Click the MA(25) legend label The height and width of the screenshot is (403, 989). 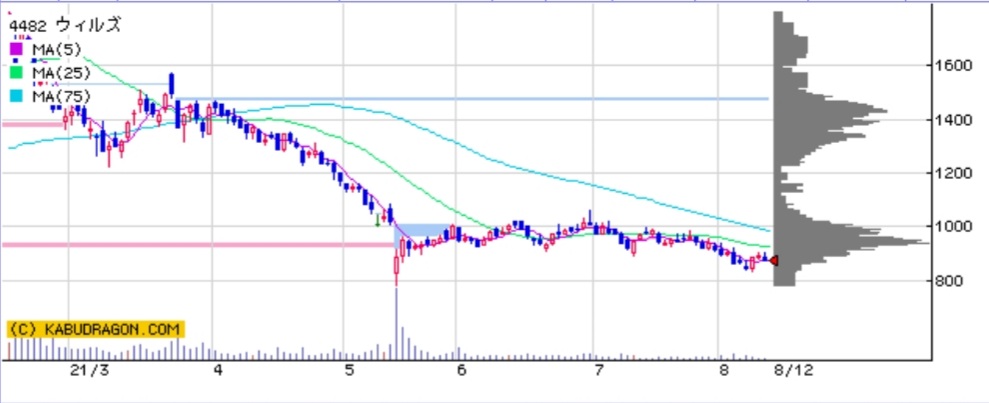point(61,73)
